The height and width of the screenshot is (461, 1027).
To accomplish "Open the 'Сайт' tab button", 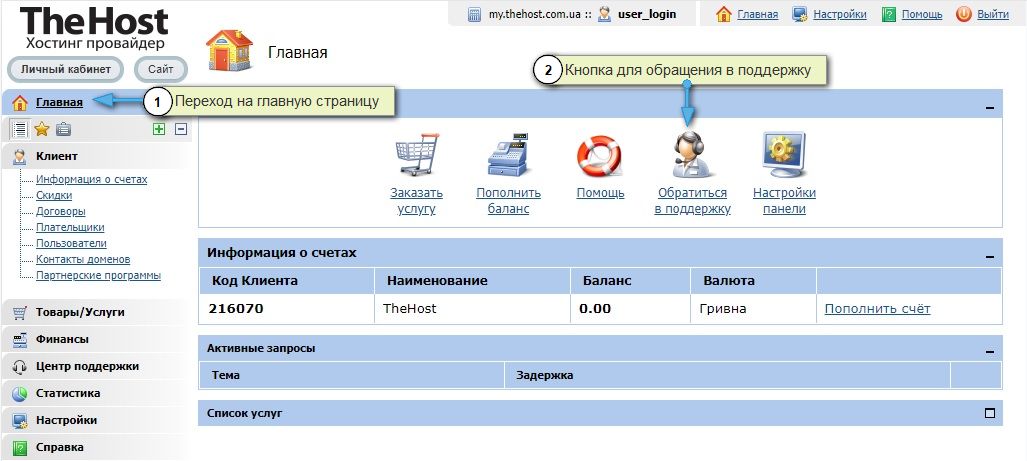I will click(160, 69).
